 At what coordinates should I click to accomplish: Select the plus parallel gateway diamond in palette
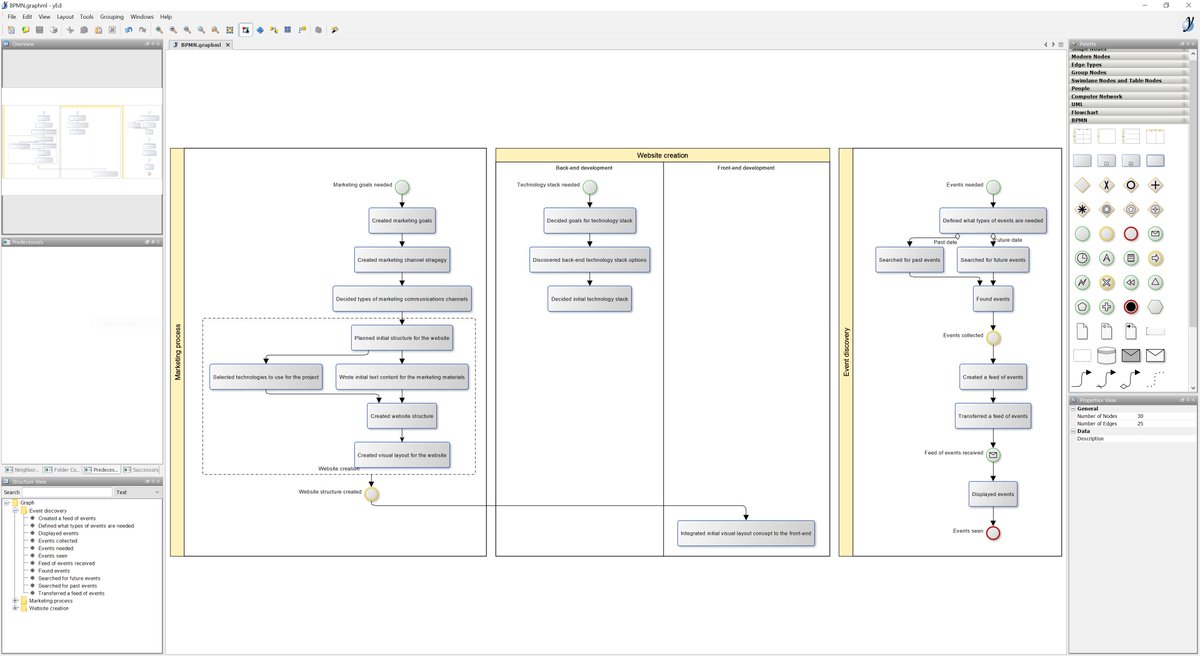click(x=1155, y=185)
